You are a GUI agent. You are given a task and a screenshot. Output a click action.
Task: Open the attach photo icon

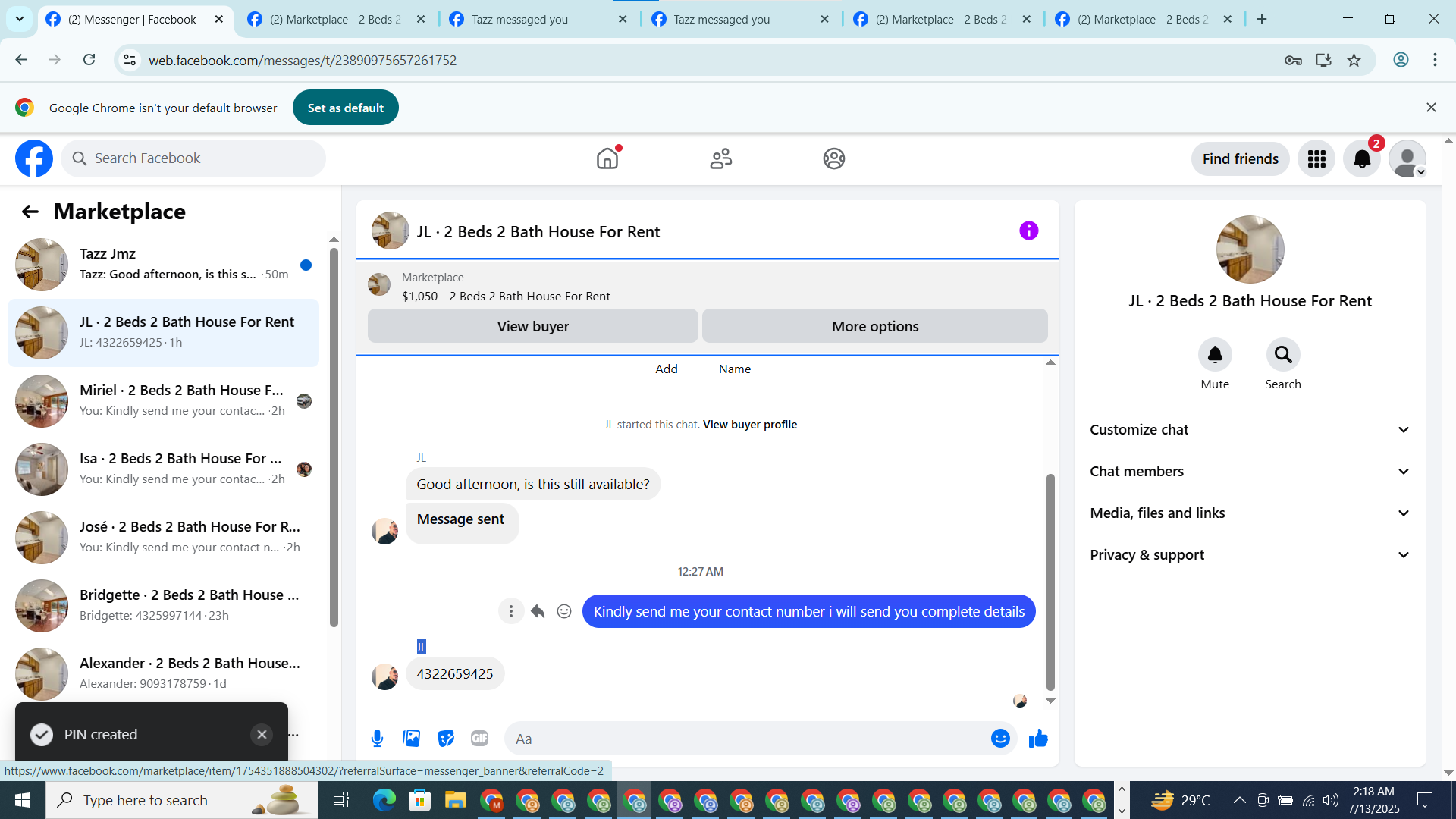[x=411, y=739]
